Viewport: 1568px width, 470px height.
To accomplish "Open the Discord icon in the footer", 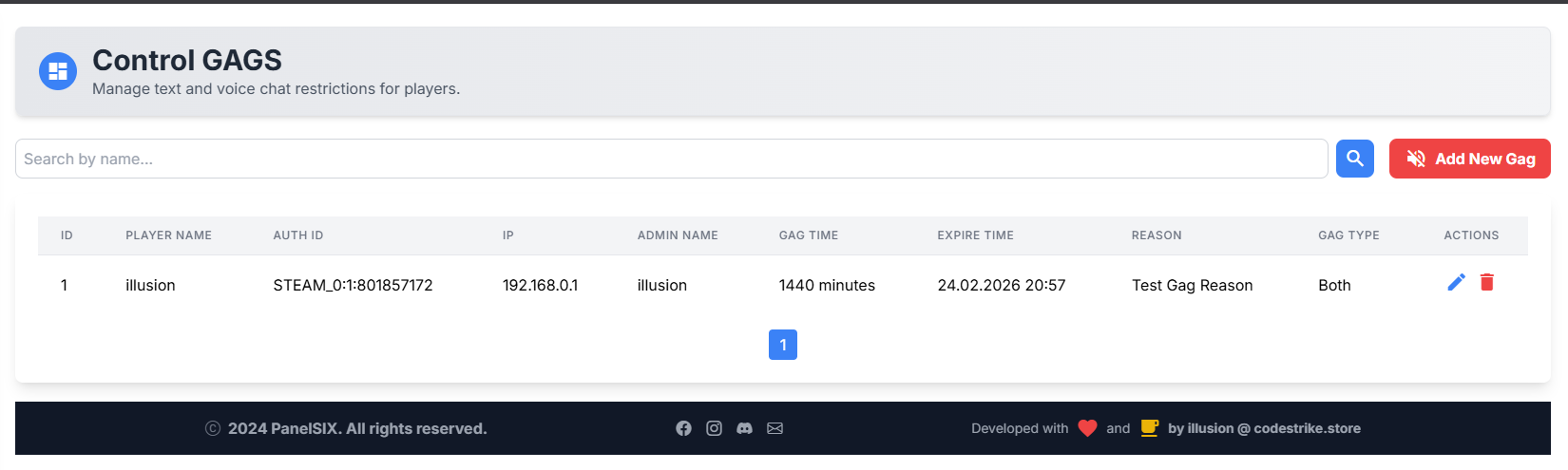I will tap(744, 428).
